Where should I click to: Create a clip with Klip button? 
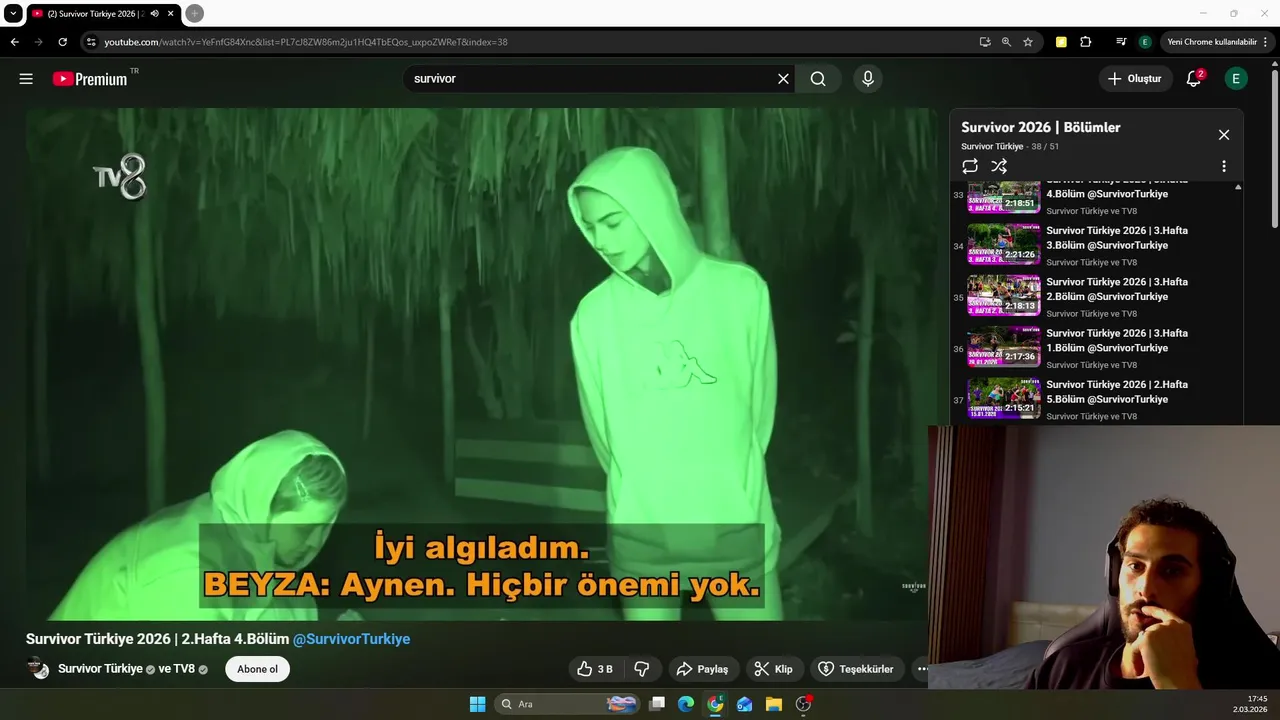click(x=773, y=669)
